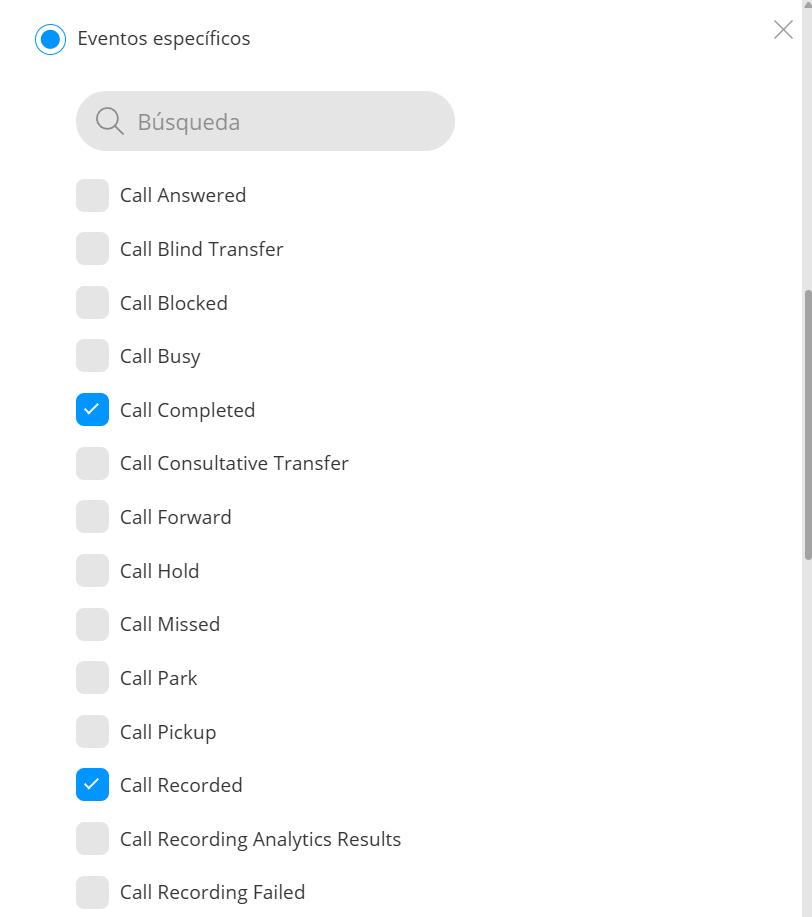The width and height of the screenshot is (812, 917).
Task: Select the Eventos específicos radio button
Action: point(50,39)
